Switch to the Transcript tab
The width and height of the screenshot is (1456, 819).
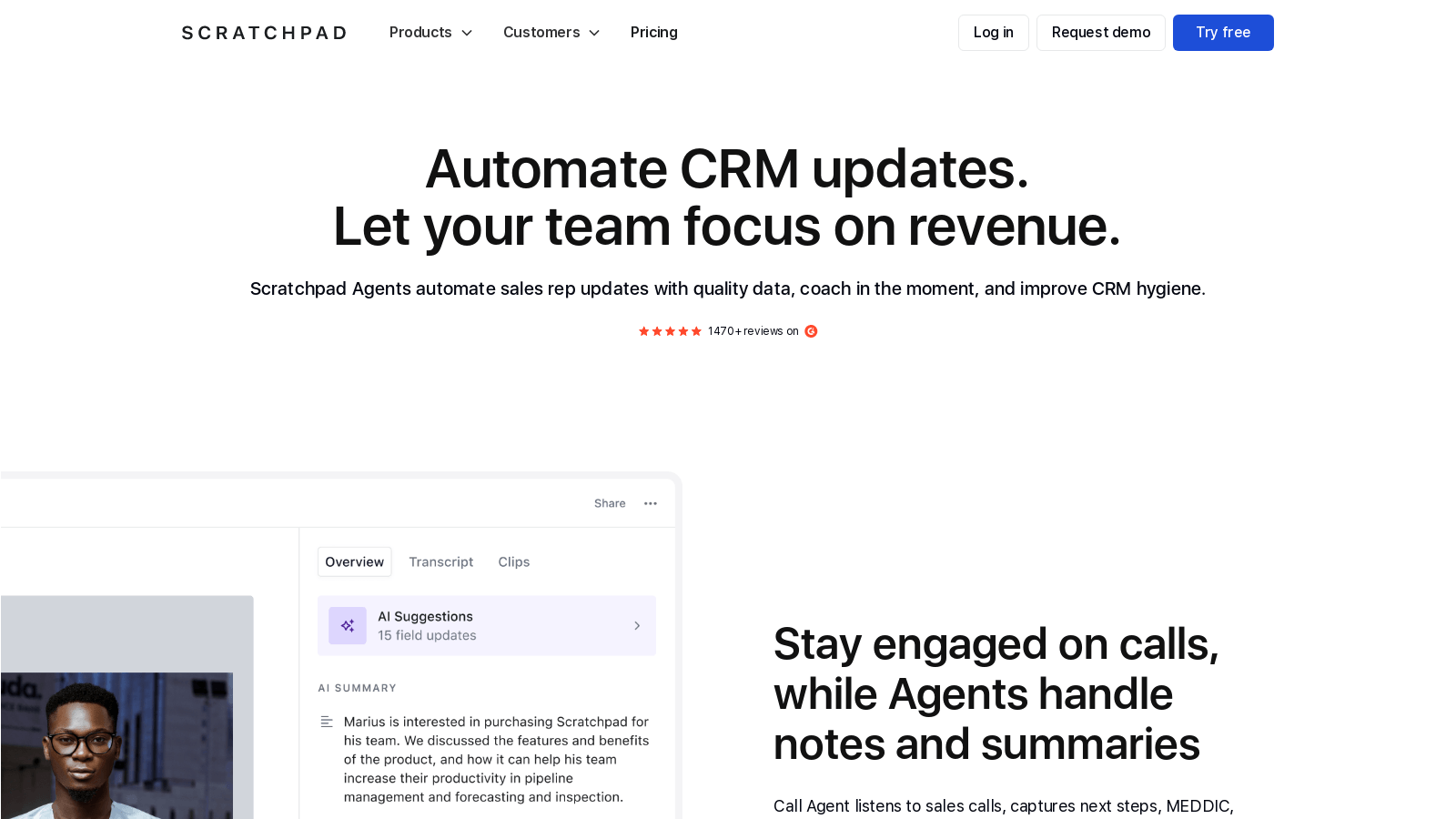click(x=440, y=561)
